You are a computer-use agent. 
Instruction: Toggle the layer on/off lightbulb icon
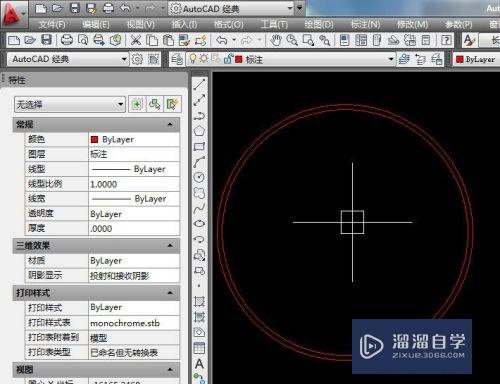coord(193,59)
